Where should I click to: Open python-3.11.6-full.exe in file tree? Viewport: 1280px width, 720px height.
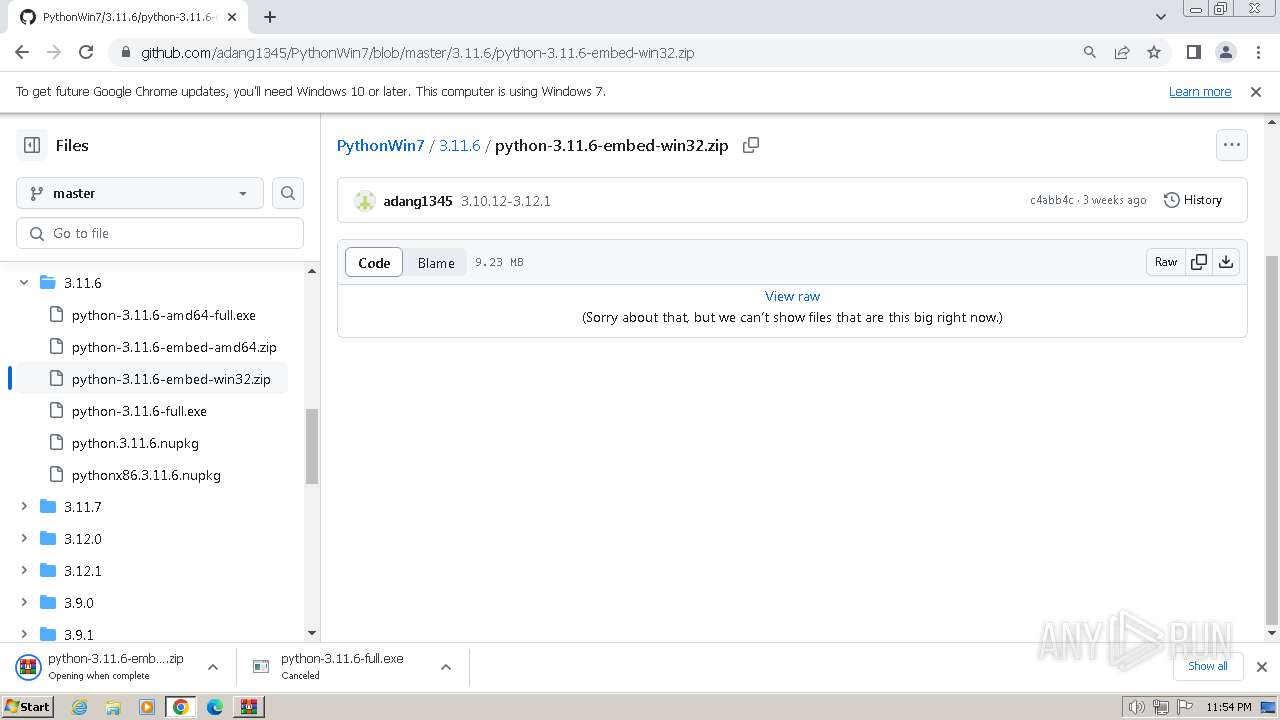139,411
